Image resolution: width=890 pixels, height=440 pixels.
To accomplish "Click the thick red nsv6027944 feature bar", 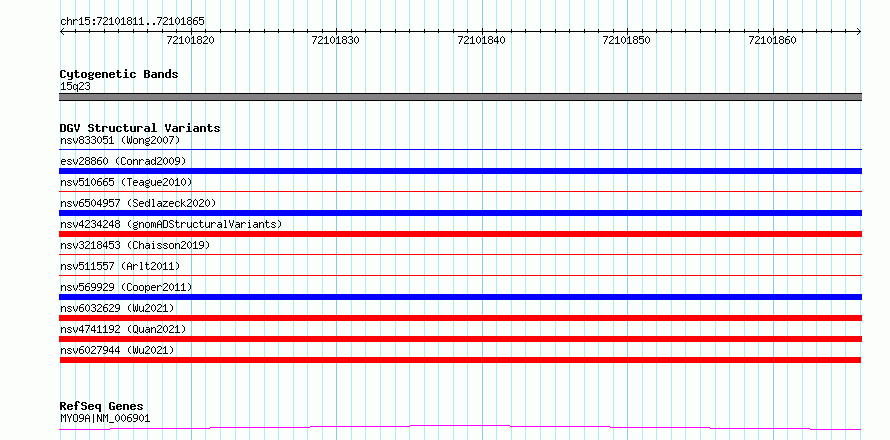I will (x=460, y=360).
